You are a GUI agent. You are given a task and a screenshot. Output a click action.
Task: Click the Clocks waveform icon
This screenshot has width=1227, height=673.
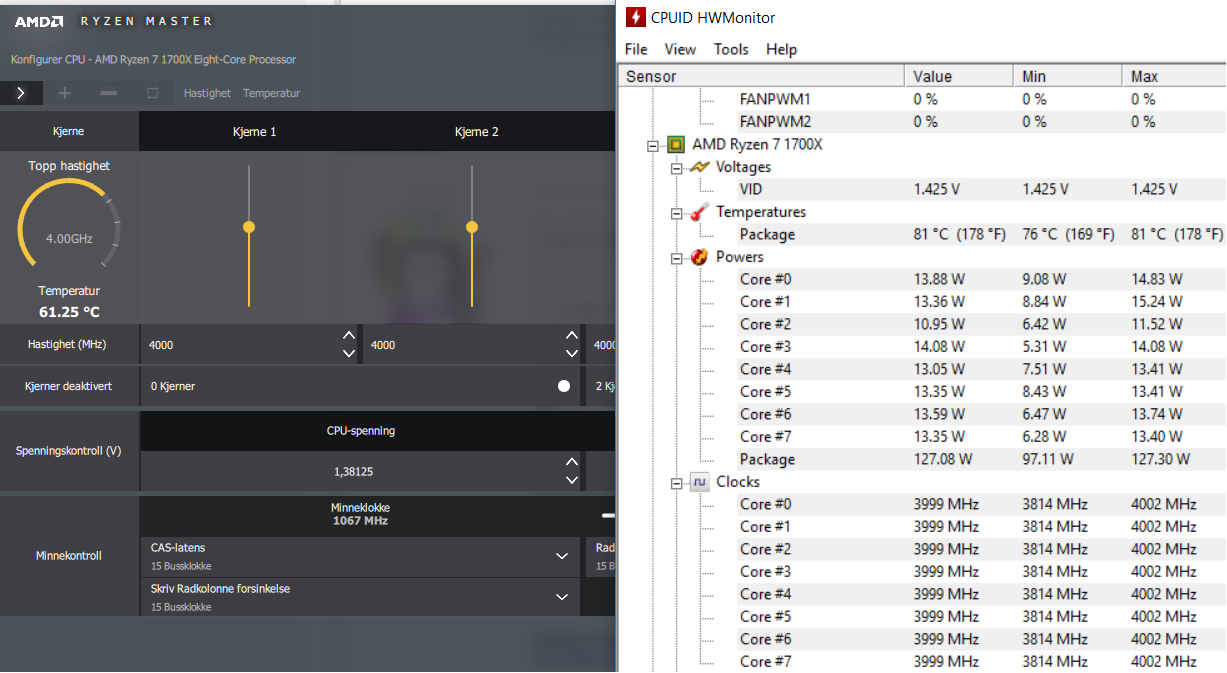pos(699,482)
